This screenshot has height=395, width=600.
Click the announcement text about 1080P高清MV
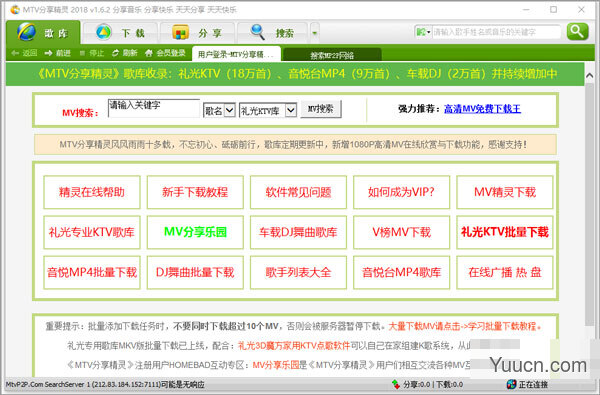294,145
